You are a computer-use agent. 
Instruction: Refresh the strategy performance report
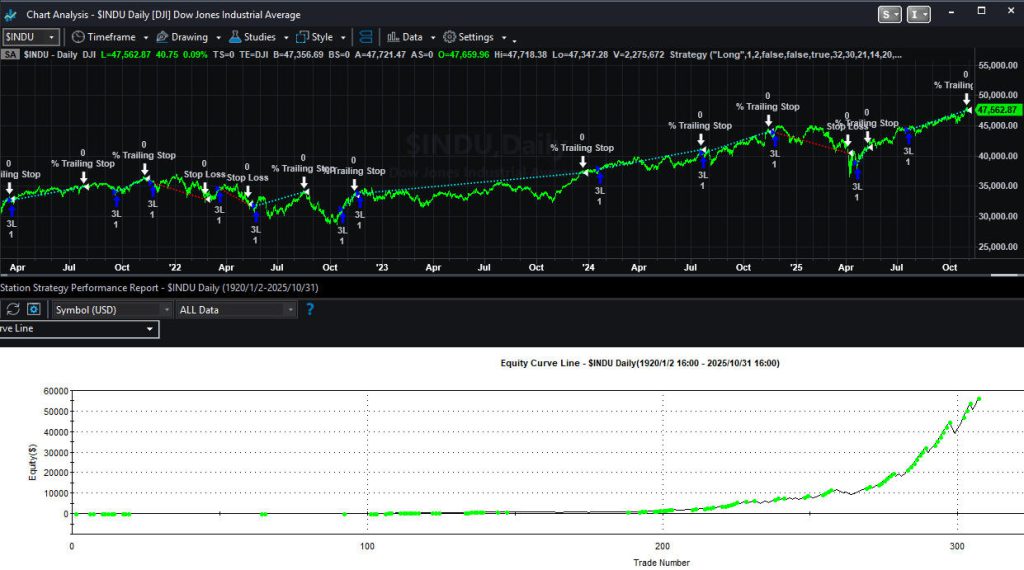(x=13, y=310)
